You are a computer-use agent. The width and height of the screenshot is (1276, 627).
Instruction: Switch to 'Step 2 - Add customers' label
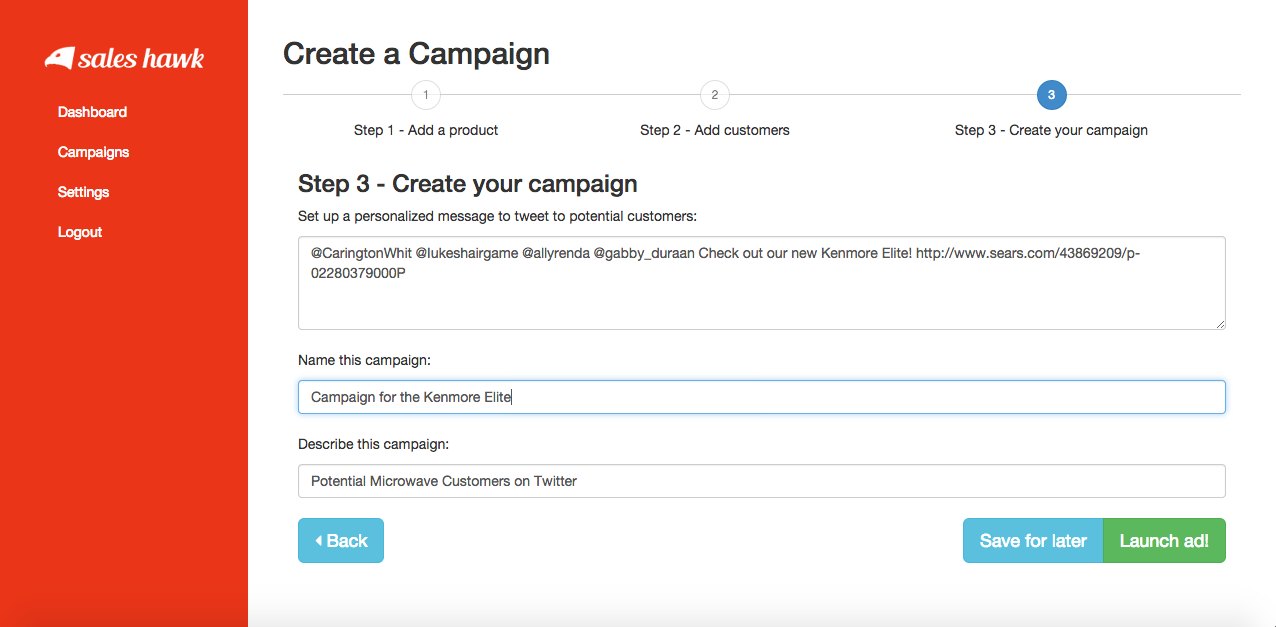(714, 130)
